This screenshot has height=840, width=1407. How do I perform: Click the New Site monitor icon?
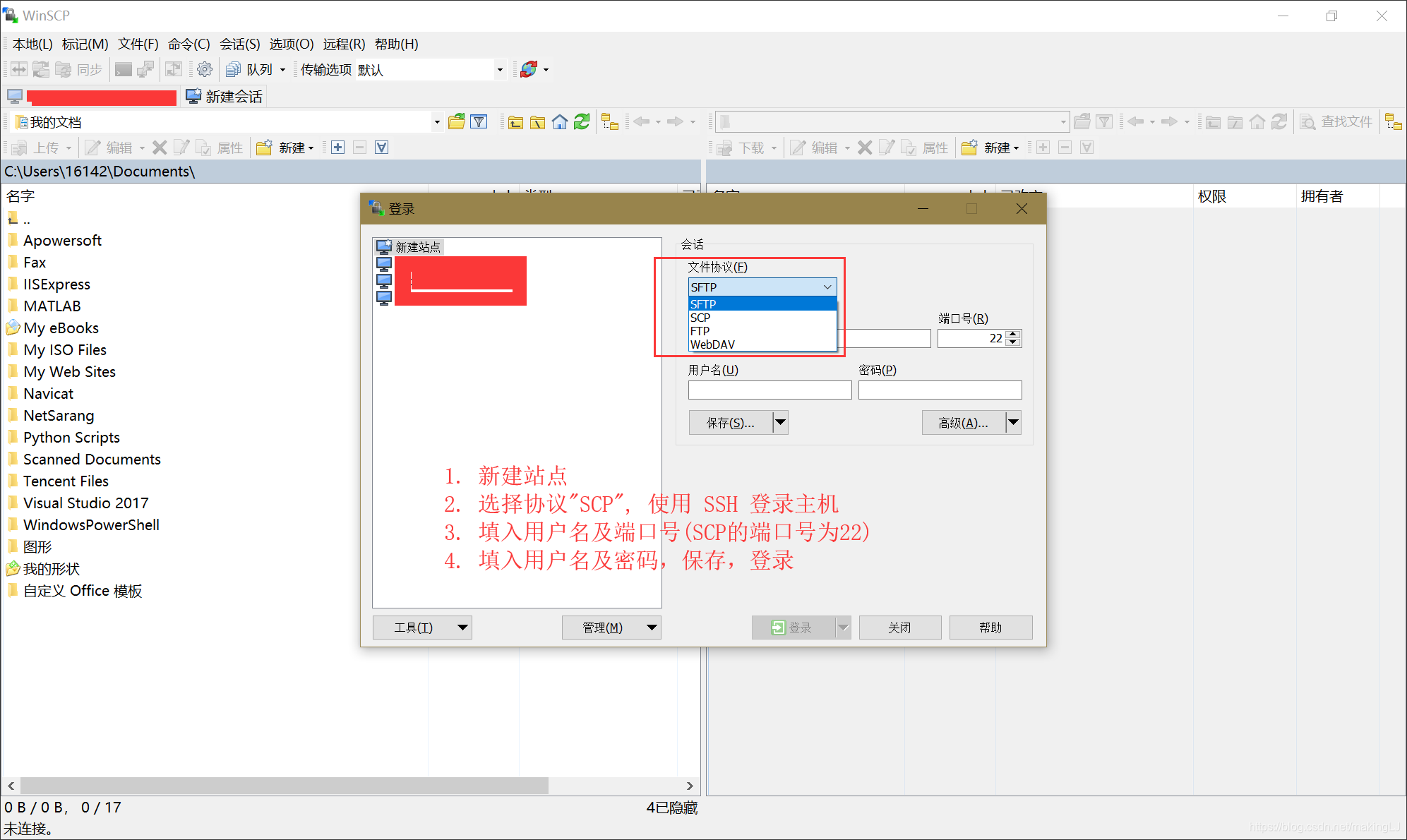pos(384,247)
